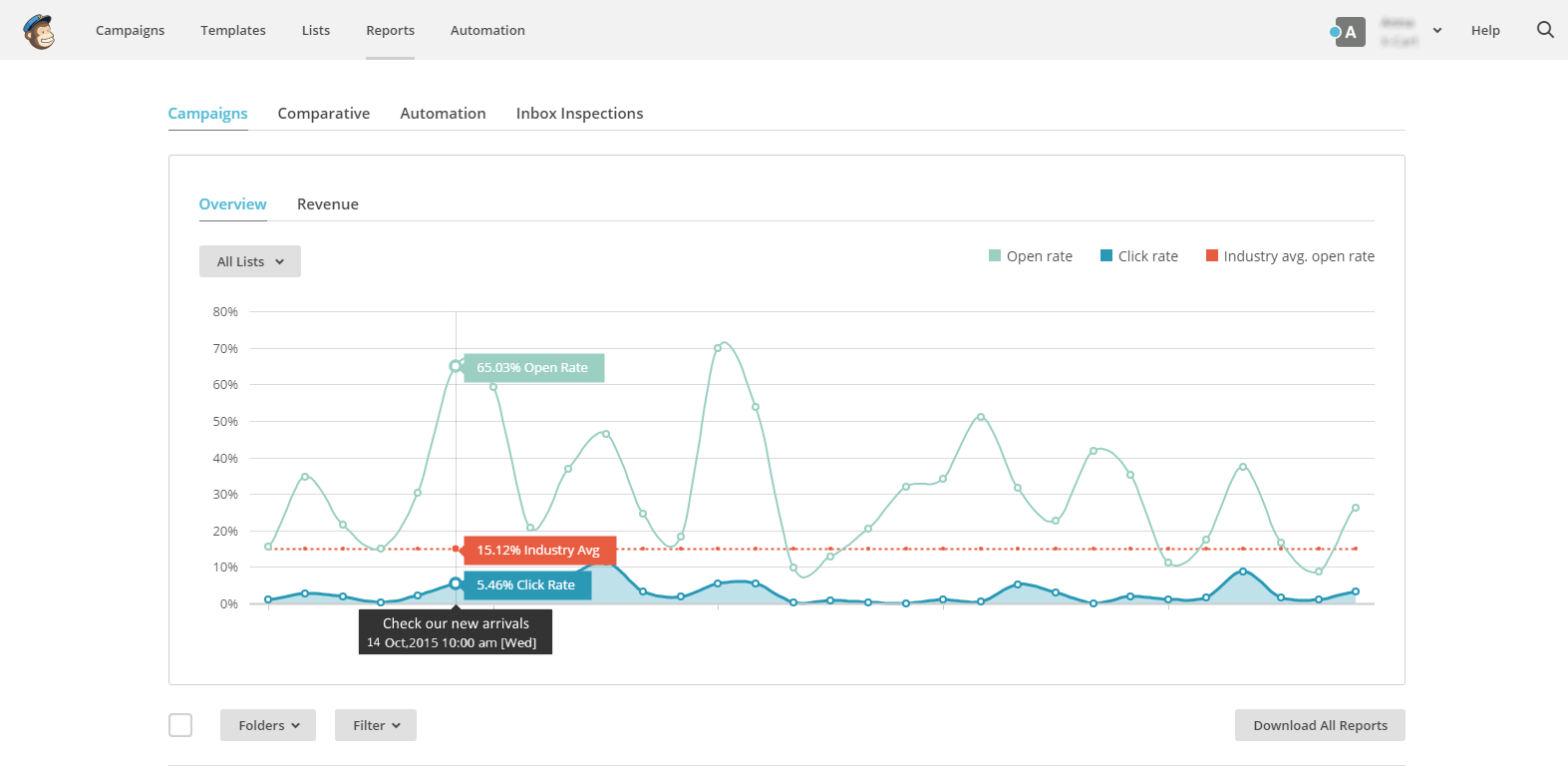Click the blue Click rate legend swatch

[1105, 256]
